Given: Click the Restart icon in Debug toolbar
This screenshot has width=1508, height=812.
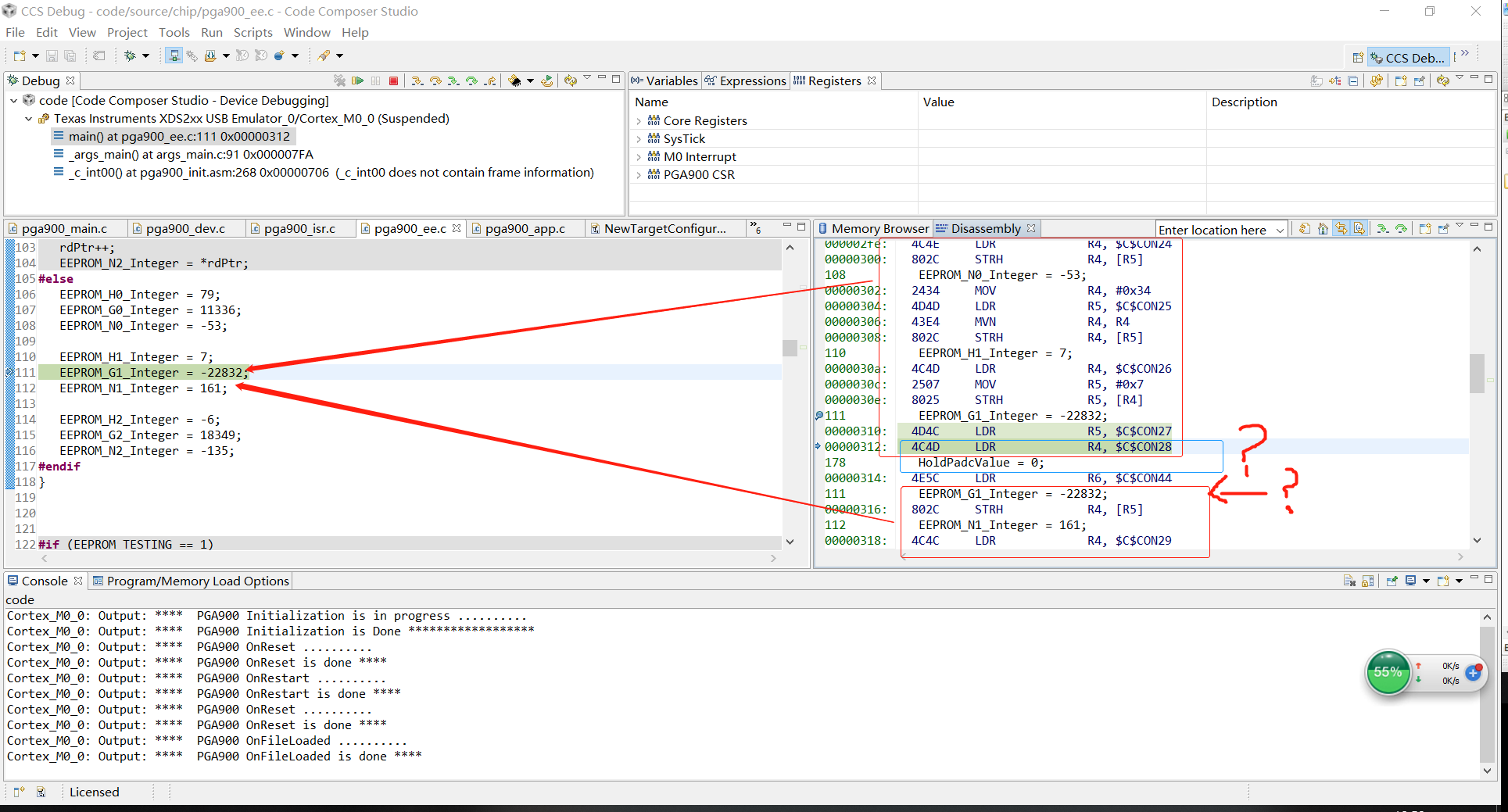Looking at the screenshot, I should click(546, 80).
